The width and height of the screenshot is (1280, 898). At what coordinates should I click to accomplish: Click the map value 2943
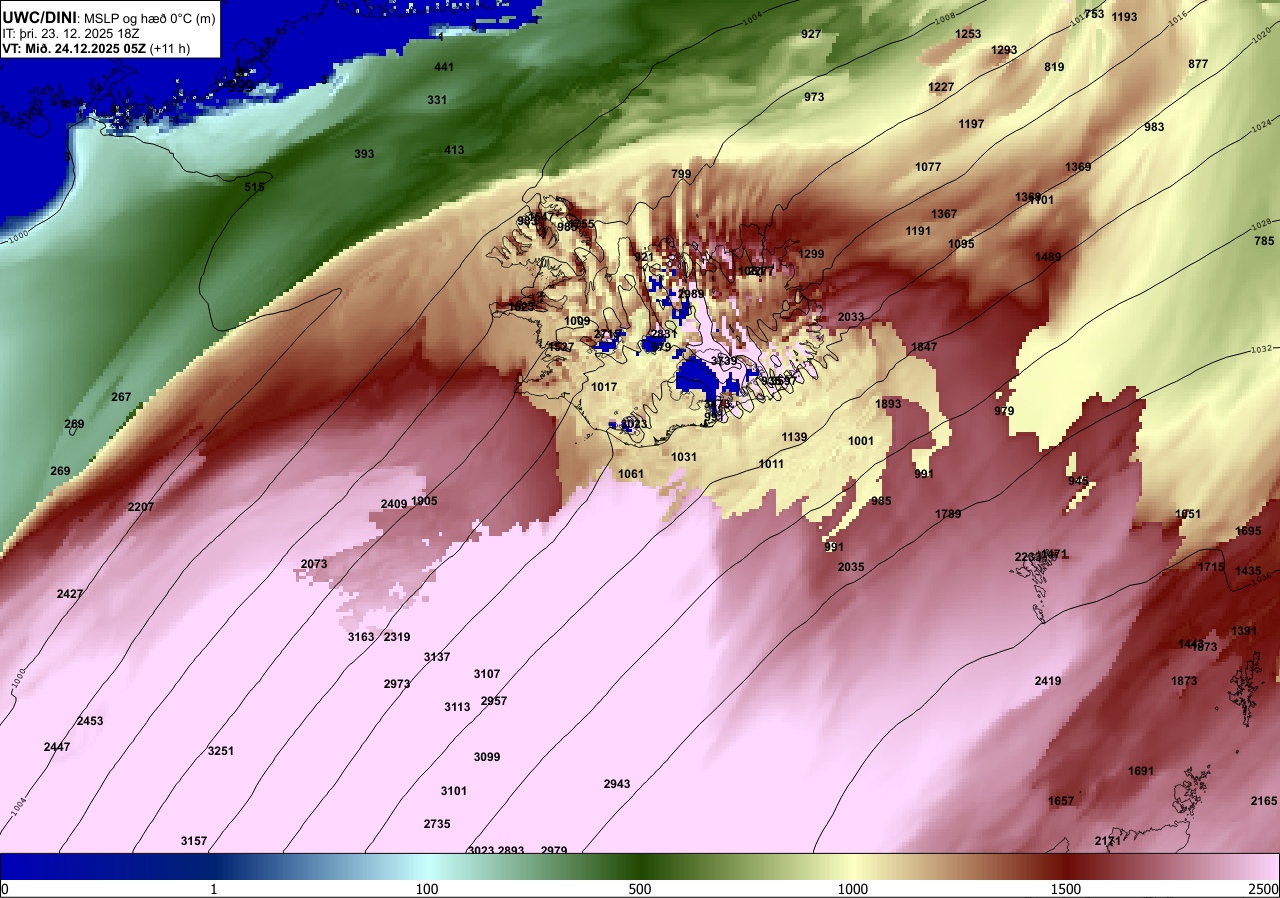pos(617,784)
